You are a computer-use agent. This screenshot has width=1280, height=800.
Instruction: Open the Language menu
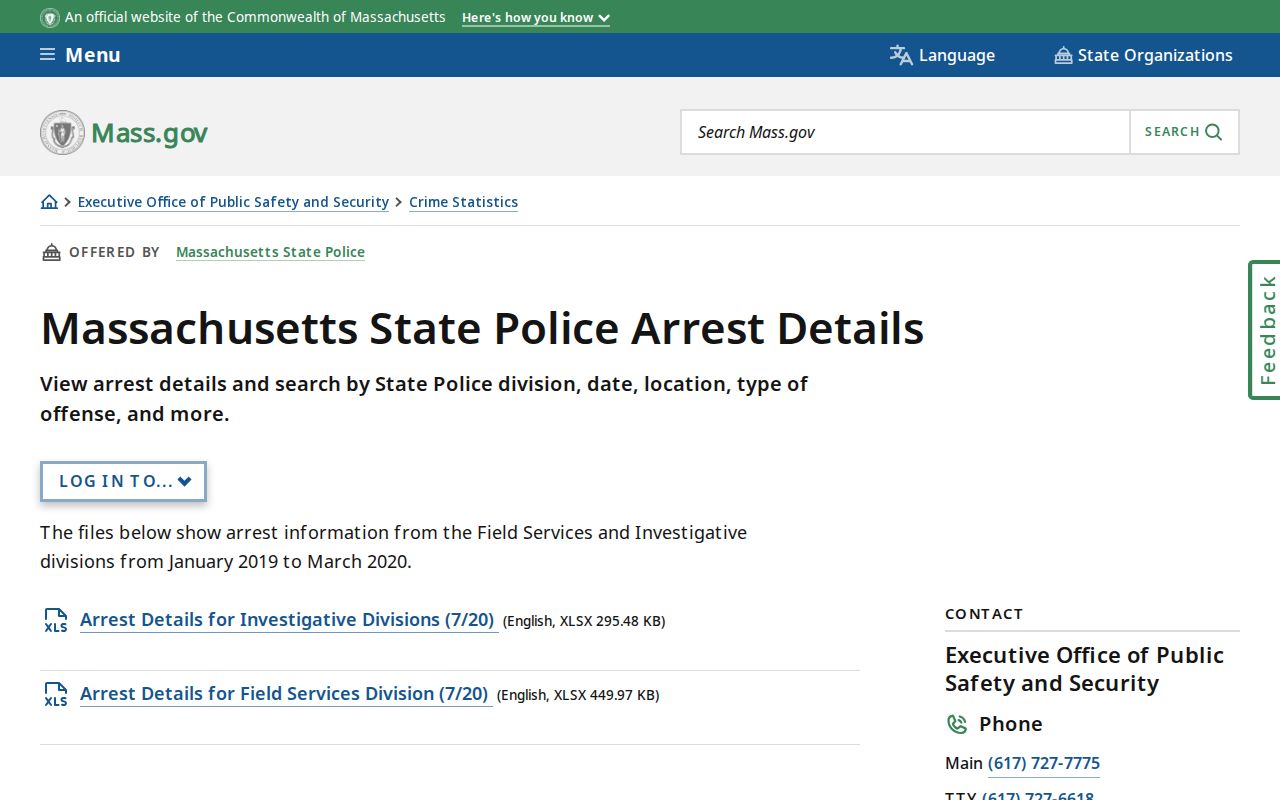click(x=942, y=55)
